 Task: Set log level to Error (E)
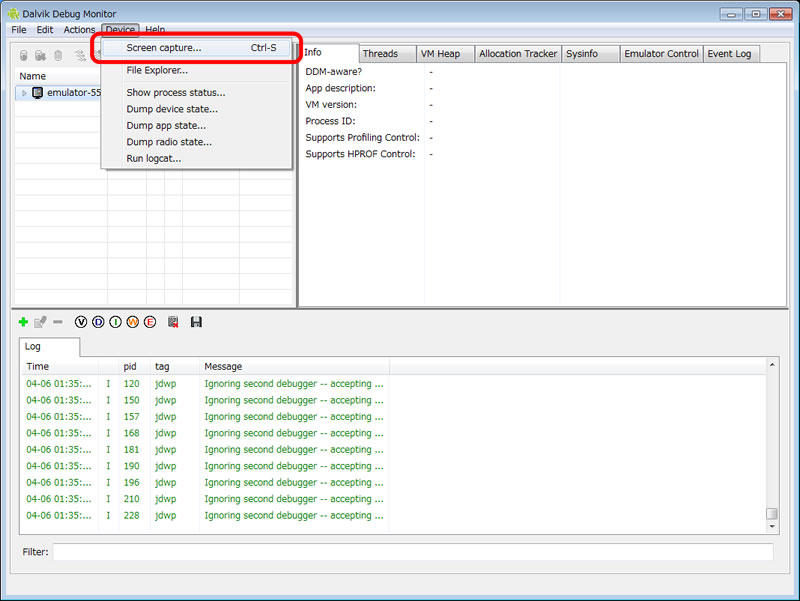point(150,322)
